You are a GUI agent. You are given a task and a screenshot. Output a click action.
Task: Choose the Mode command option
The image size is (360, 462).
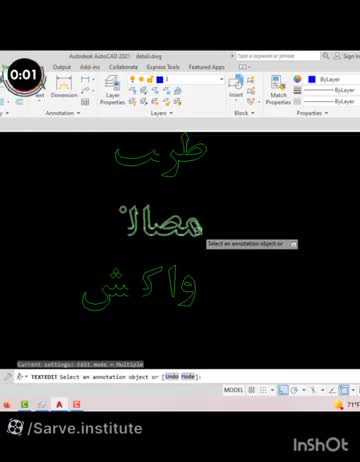pyautogui.click(x=188, y=377)
